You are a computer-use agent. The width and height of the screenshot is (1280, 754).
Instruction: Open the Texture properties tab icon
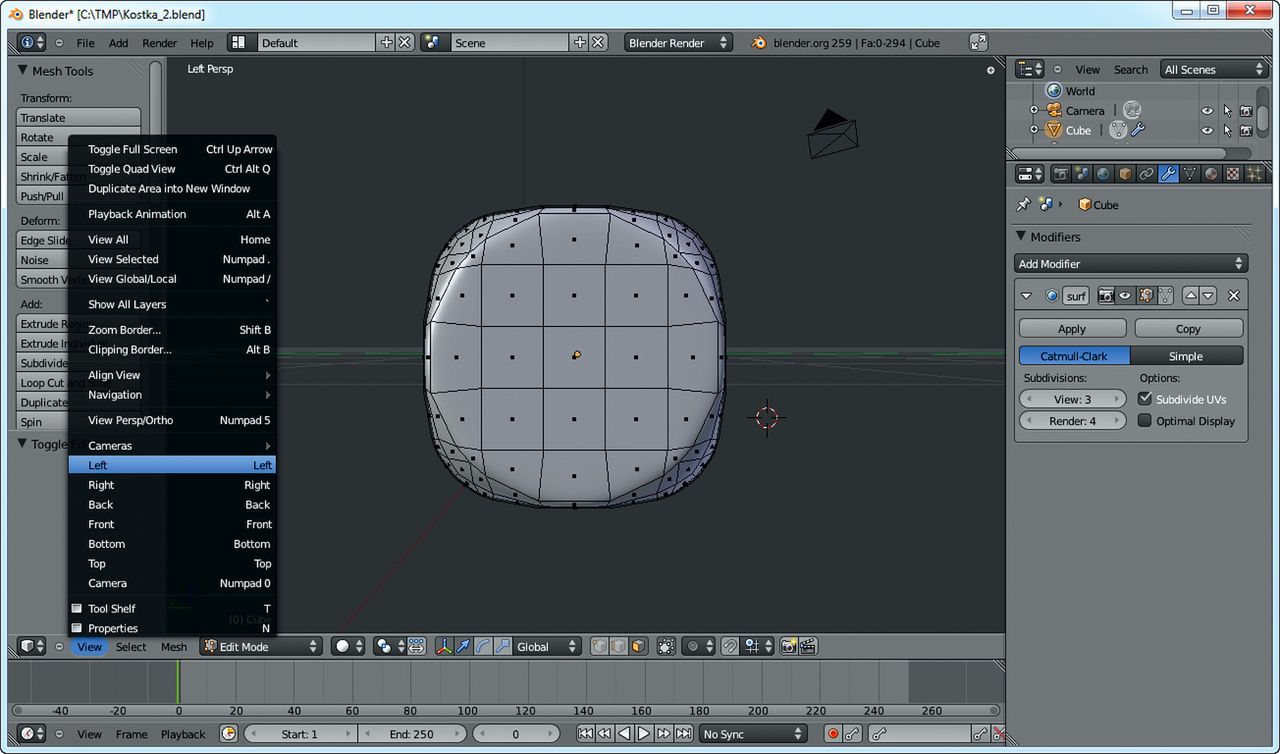[x=1232, y=174]
